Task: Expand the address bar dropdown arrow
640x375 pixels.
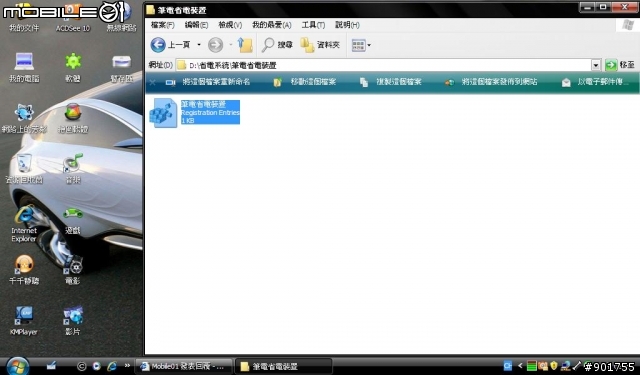Action: (596, 65)
